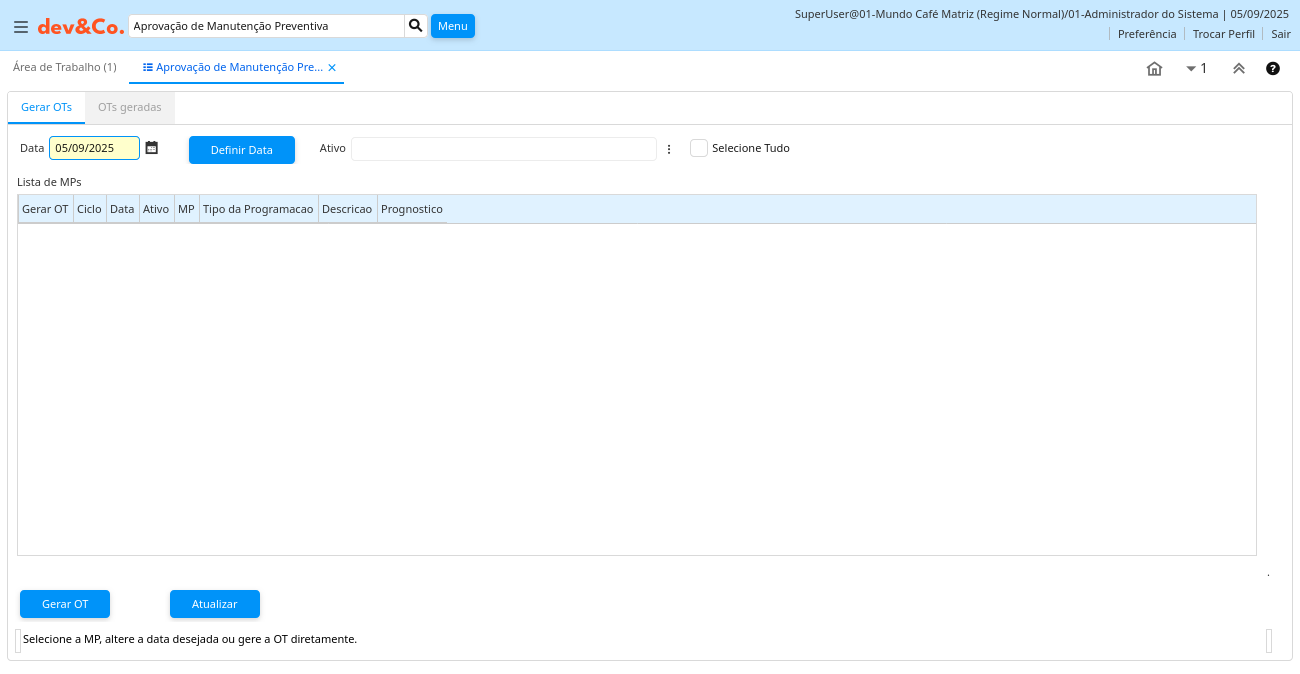This screenshot has height=674, width=1300.
Task: Open the help question mark icon
Action: tap(1273, 69)
